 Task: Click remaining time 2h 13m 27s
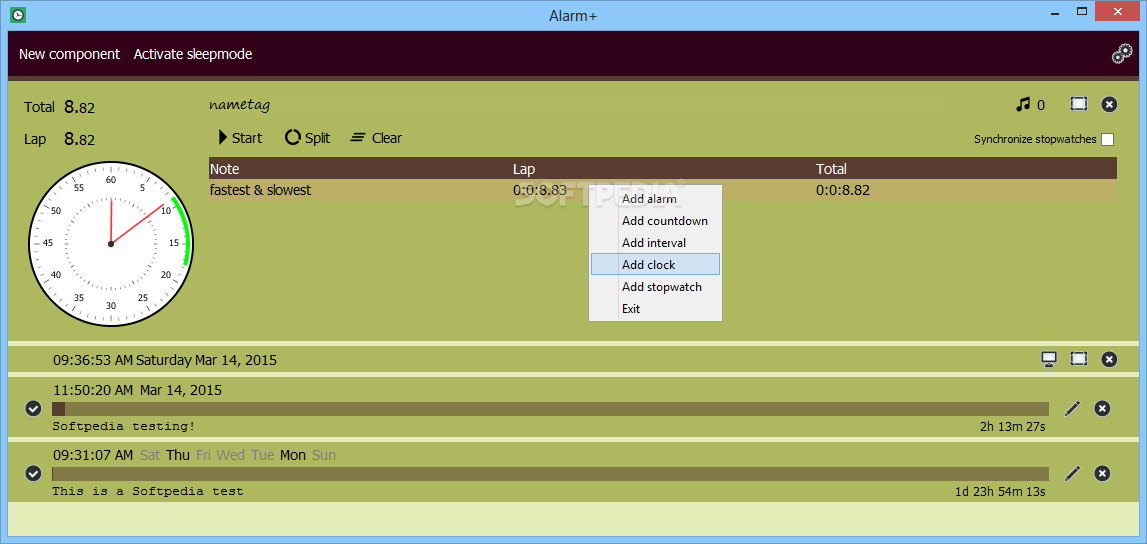(1013, 426)
